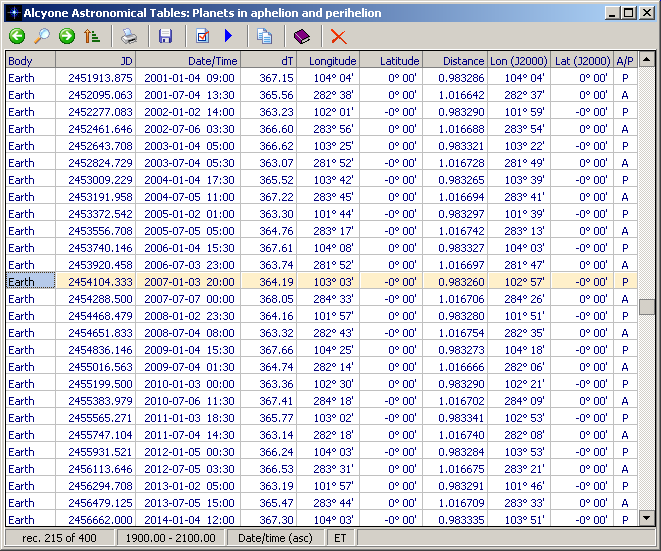Click the red X close icon in toolbar

[x=339, y=37]
